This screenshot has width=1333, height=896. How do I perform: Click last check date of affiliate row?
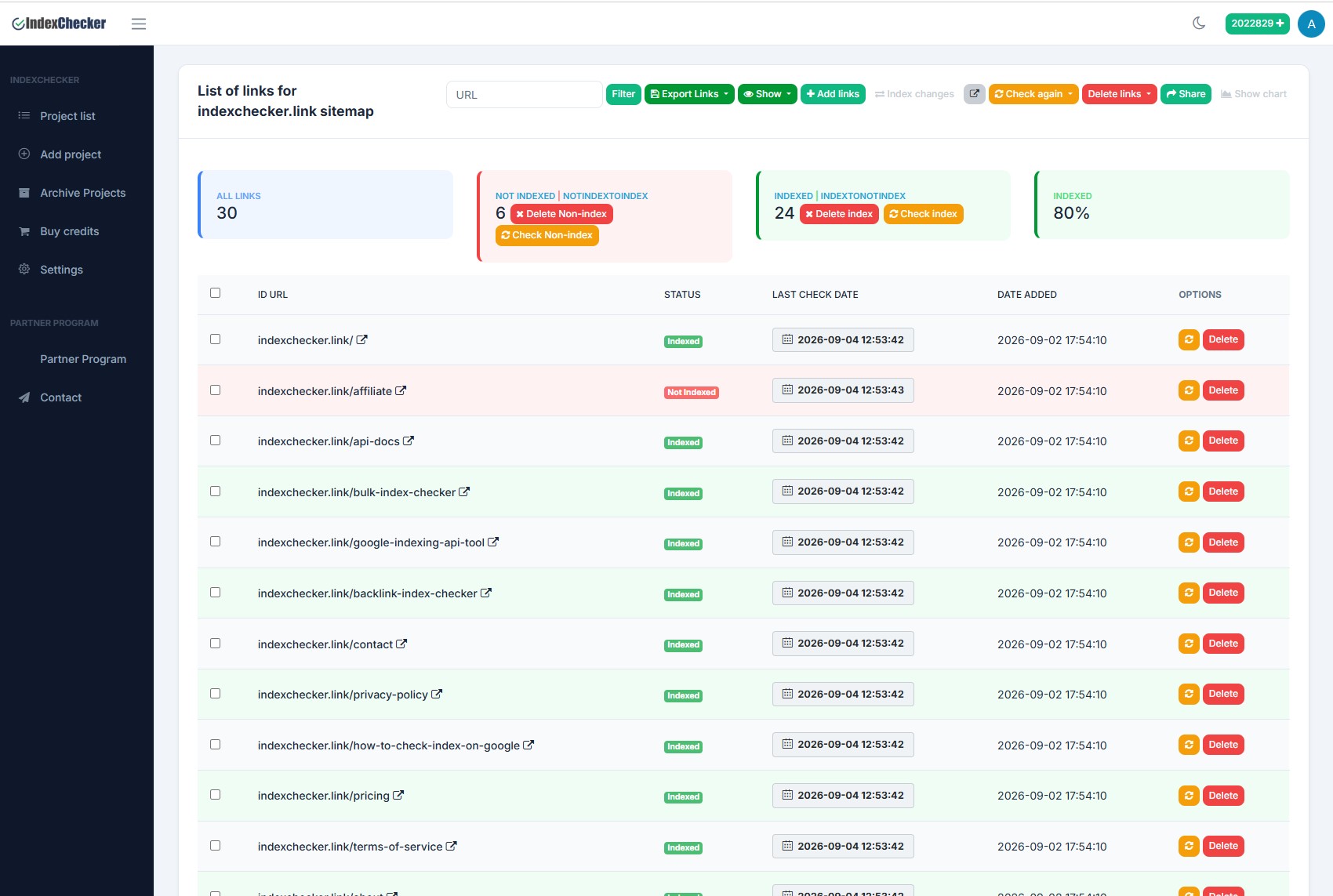click(843, 390)
